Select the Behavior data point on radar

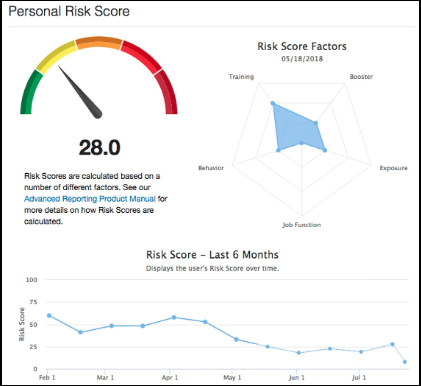278,150
